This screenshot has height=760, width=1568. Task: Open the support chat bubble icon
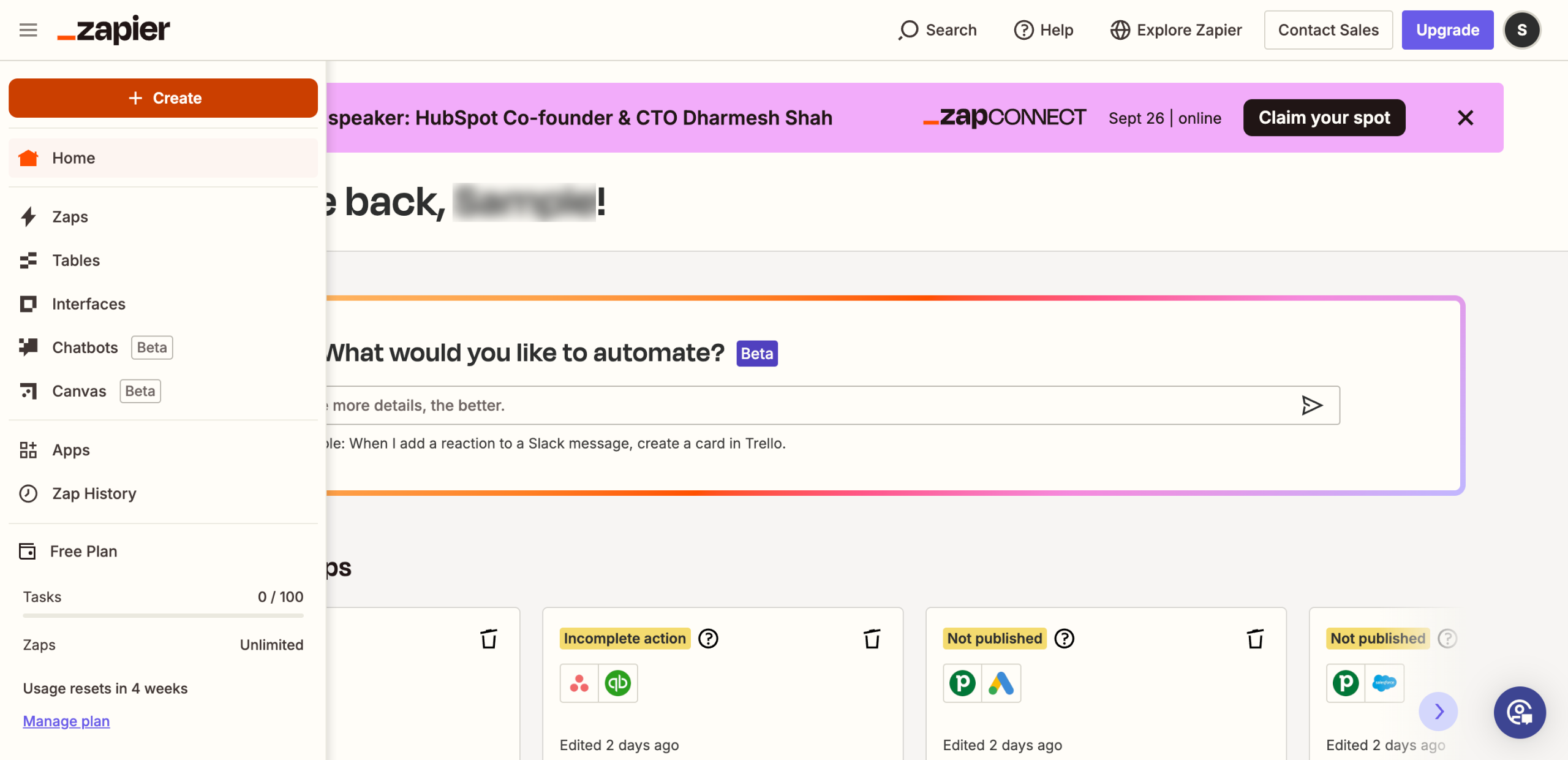pyautogui.click(x=1519, y=712)
